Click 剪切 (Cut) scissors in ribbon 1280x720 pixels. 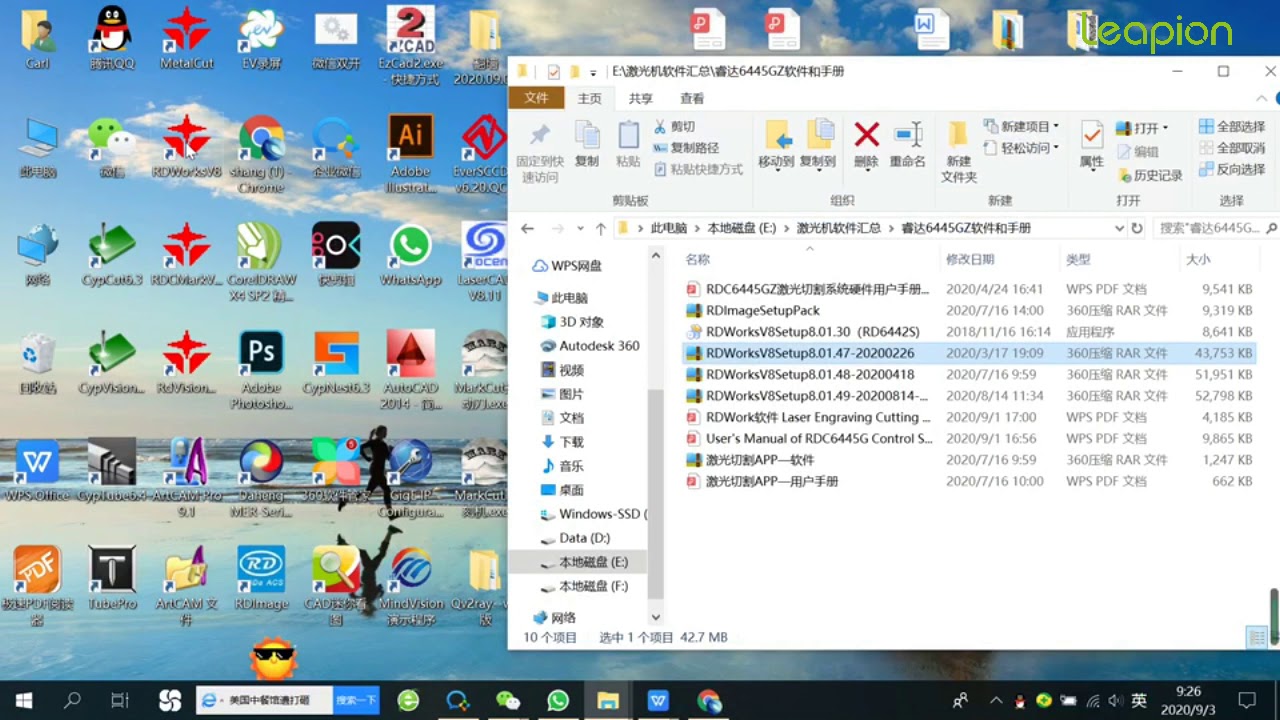[x=674, y=127]
